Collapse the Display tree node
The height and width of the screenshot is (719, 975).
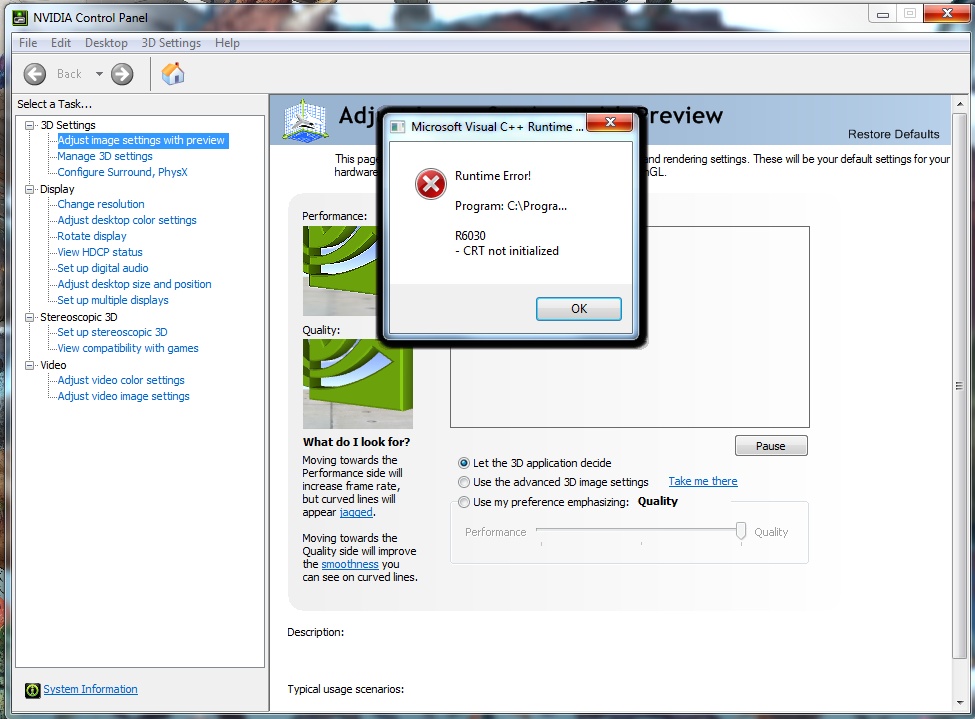click(x=29, y=189)
